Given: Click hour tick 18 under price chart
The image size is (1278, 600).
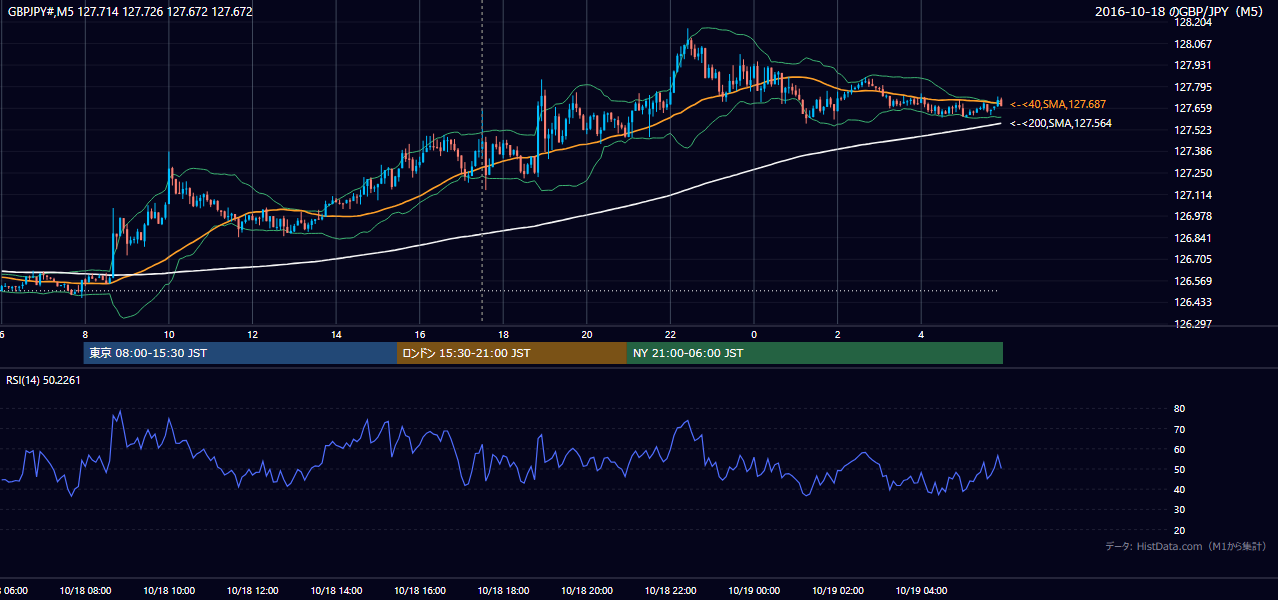Looking at the screenshot, I should tap(503, 335).
